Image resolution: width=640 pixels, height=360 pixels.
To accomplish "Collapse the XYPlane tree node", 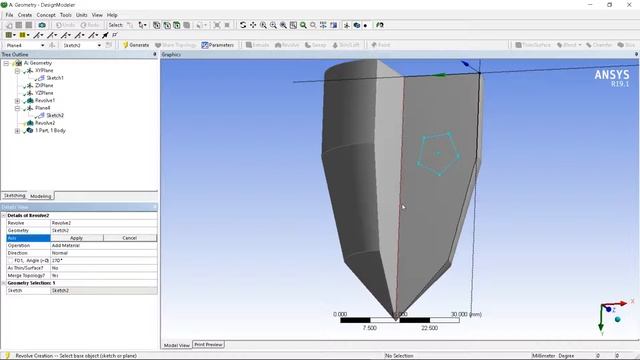I will coord(17,71).
